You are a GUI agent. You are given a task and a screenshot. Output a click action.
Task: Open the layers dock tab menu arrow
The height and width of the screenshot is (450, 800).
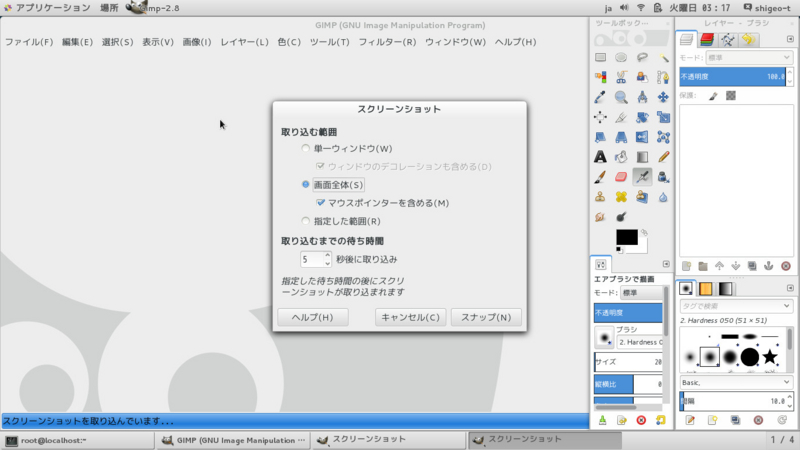(x=790, y=39)
